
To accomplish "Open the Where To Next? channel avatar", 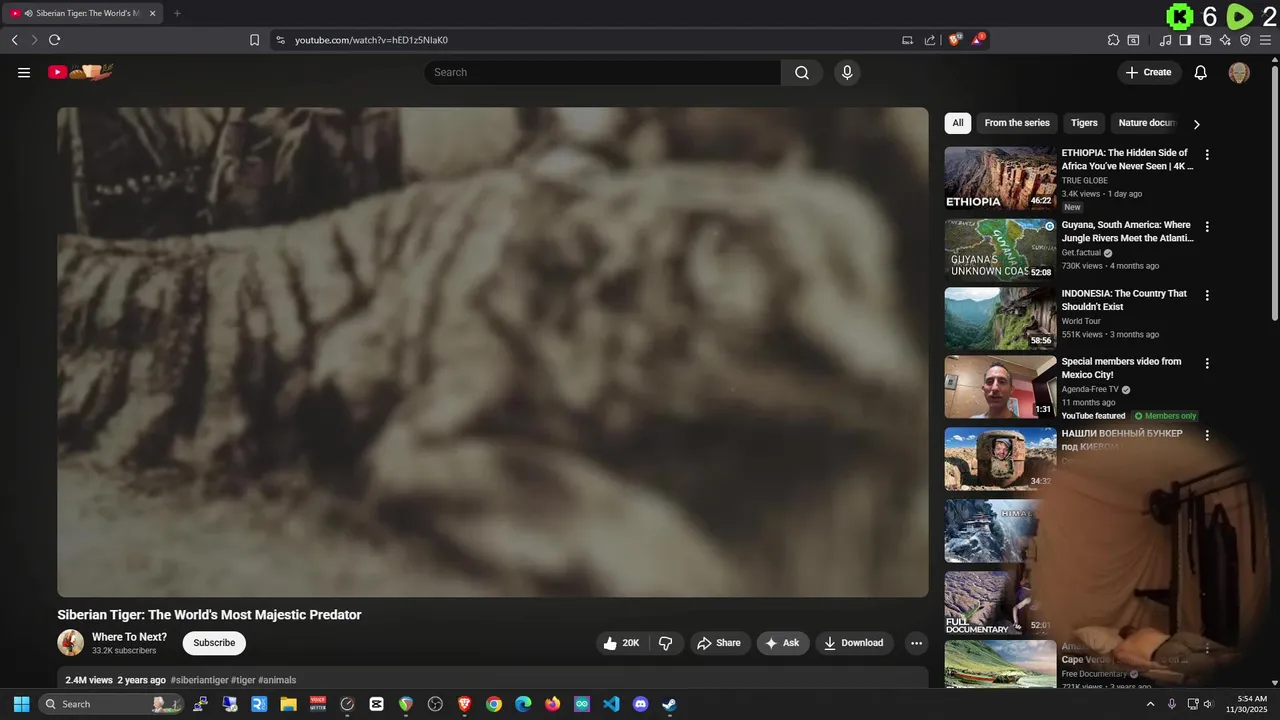I will [71, 643].
